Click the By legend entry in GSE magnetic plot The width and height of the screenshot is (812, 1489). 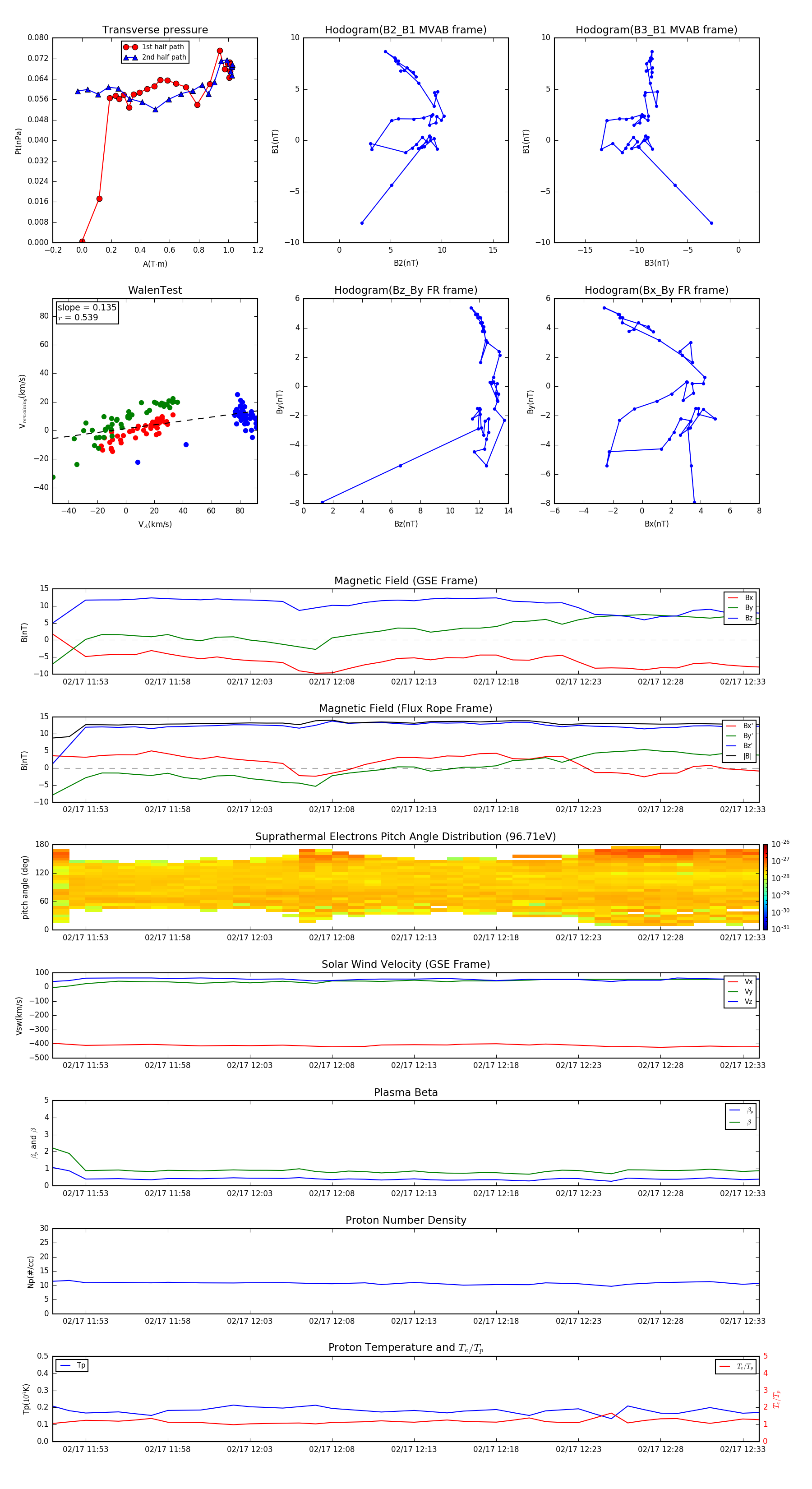(x=741, y=607)
